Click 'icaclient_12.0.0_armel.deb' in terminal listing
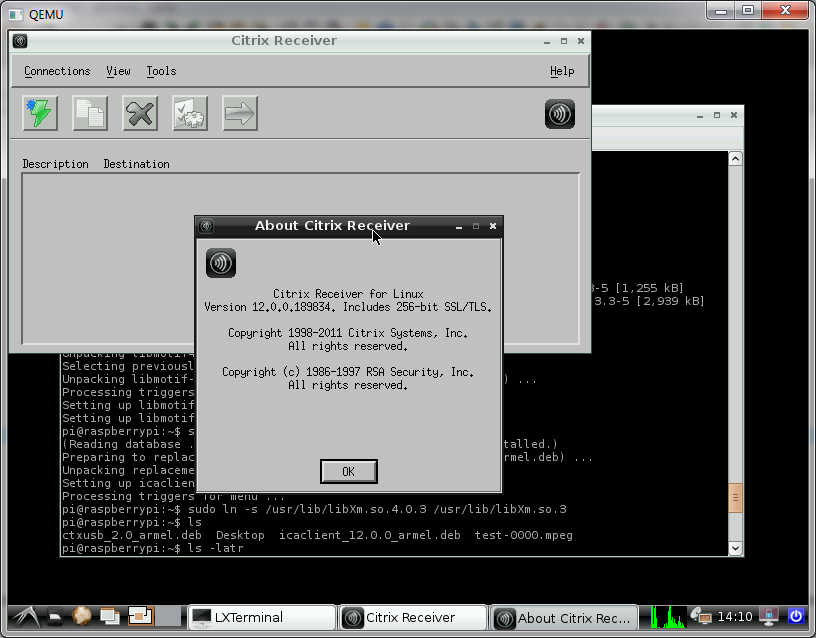The width and height of the screenshot is (816, 638). [369, 535]
